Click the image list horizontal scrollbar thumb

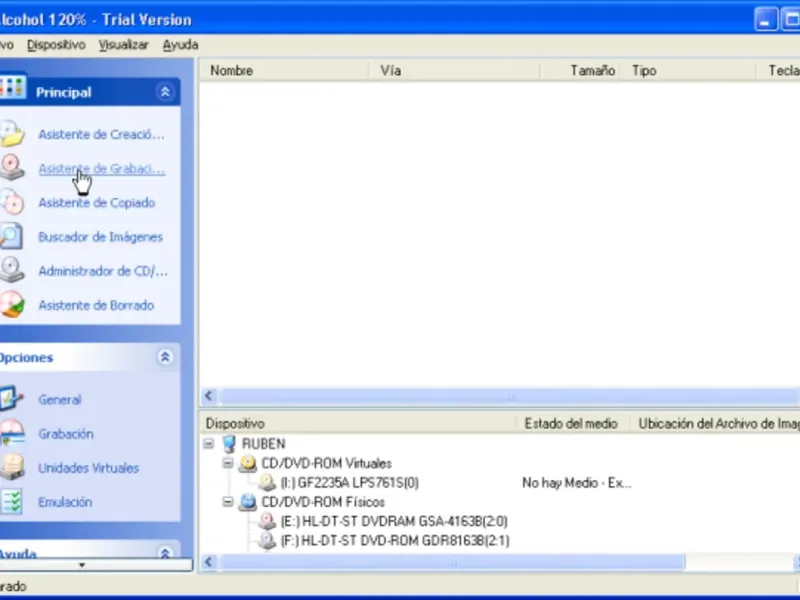click(x=509, y=396)
